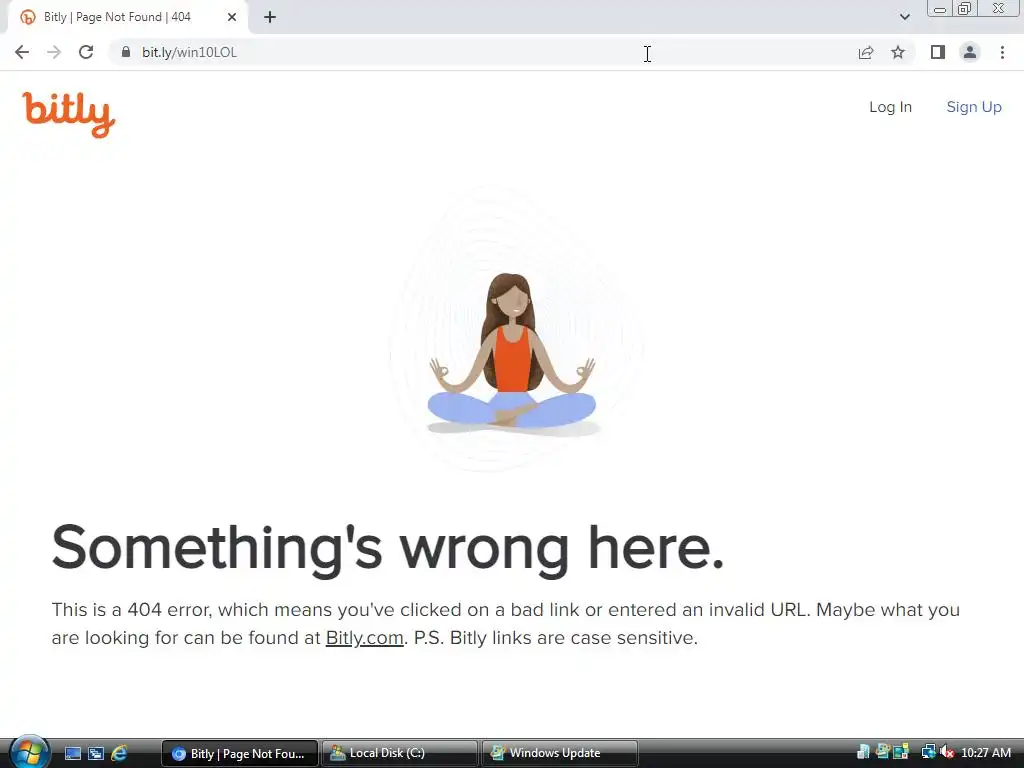Viewport: 1024px width, 768px height.
Task: Click the 'Something's wrong here.' heading
Action: 388,549
